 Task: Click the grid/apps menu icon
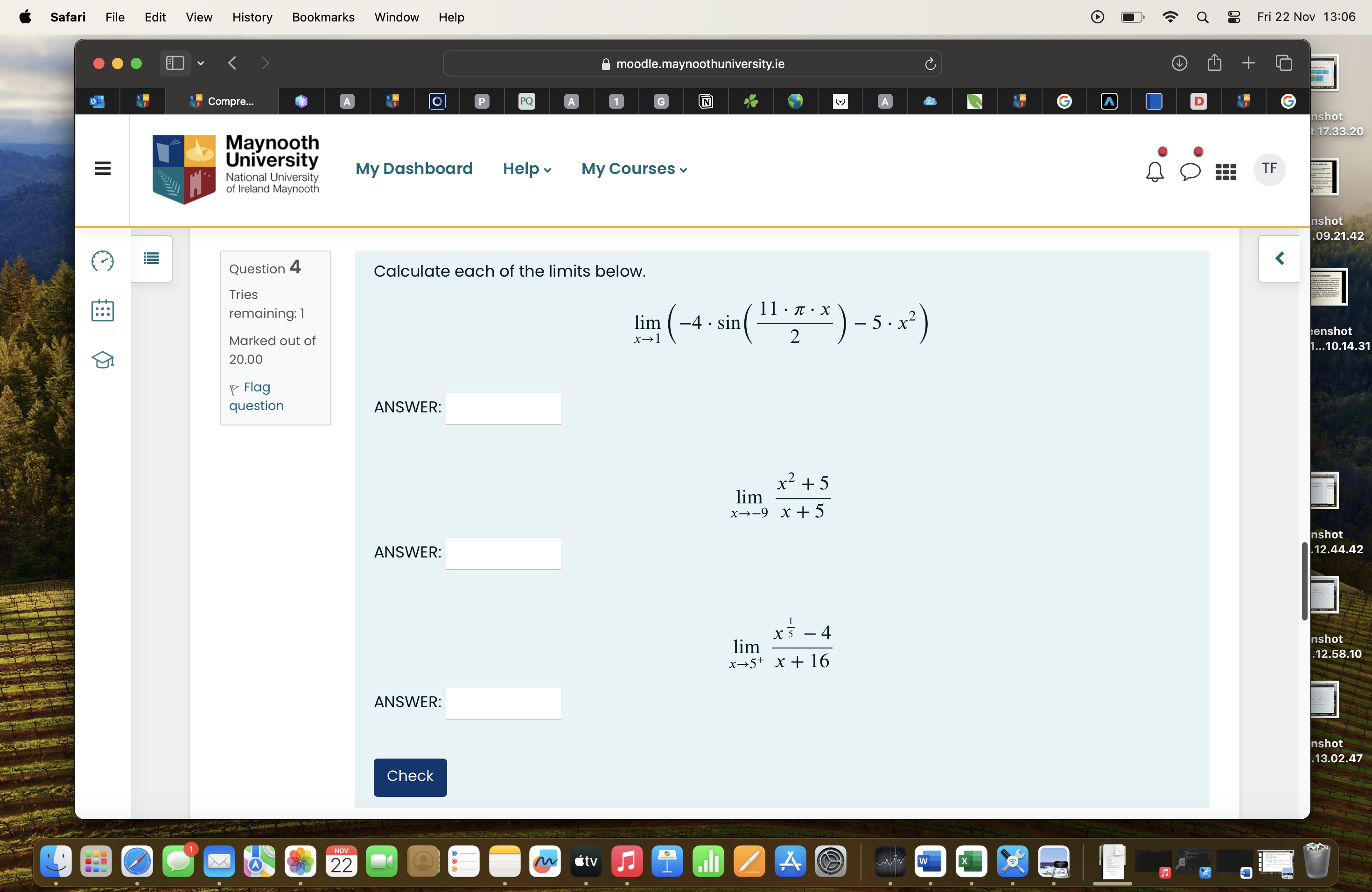pyautogui.click(x=1224, y=168)
